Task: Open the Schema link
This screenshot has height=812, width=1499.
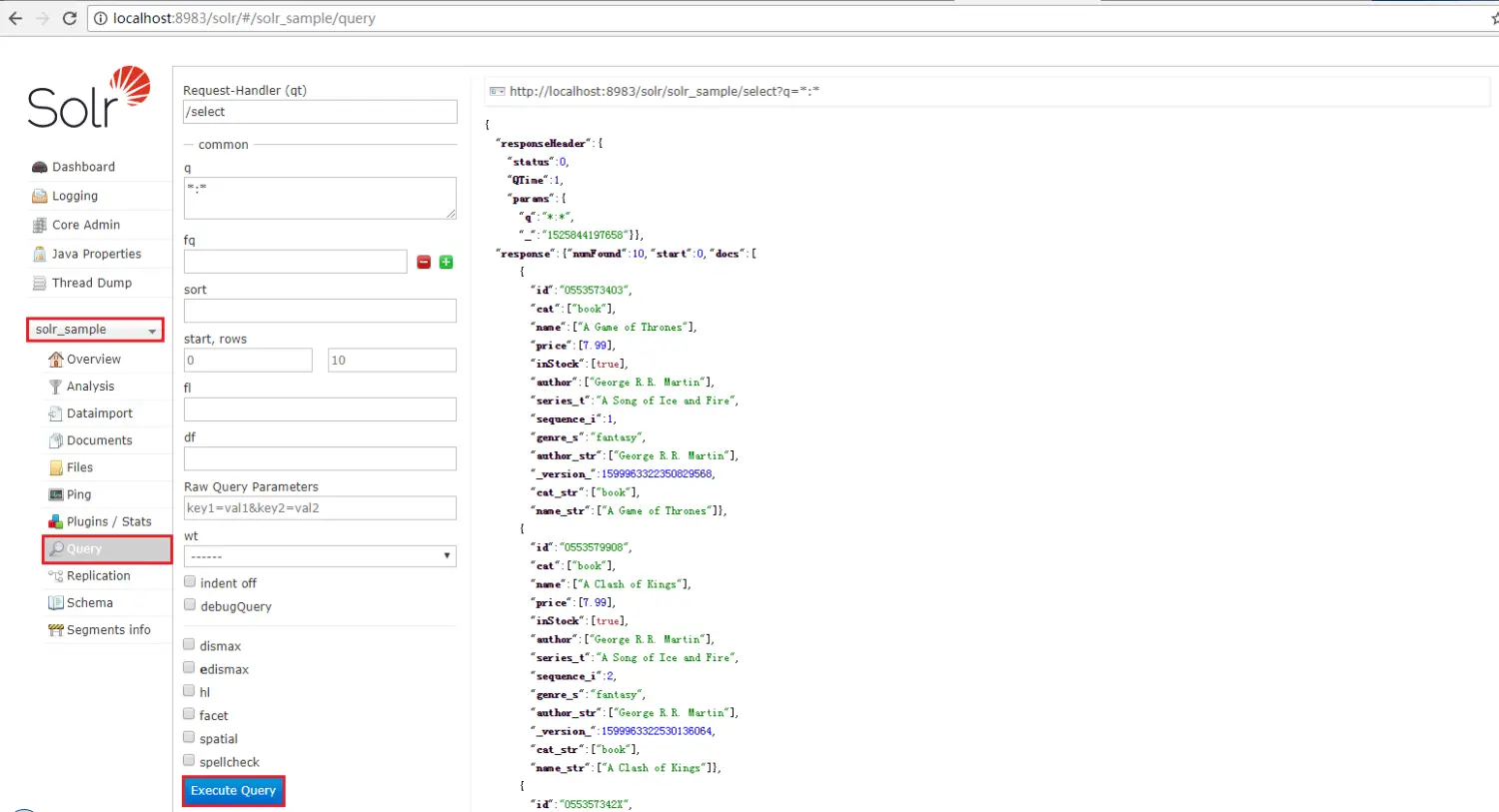Action: tap(90, 602)
